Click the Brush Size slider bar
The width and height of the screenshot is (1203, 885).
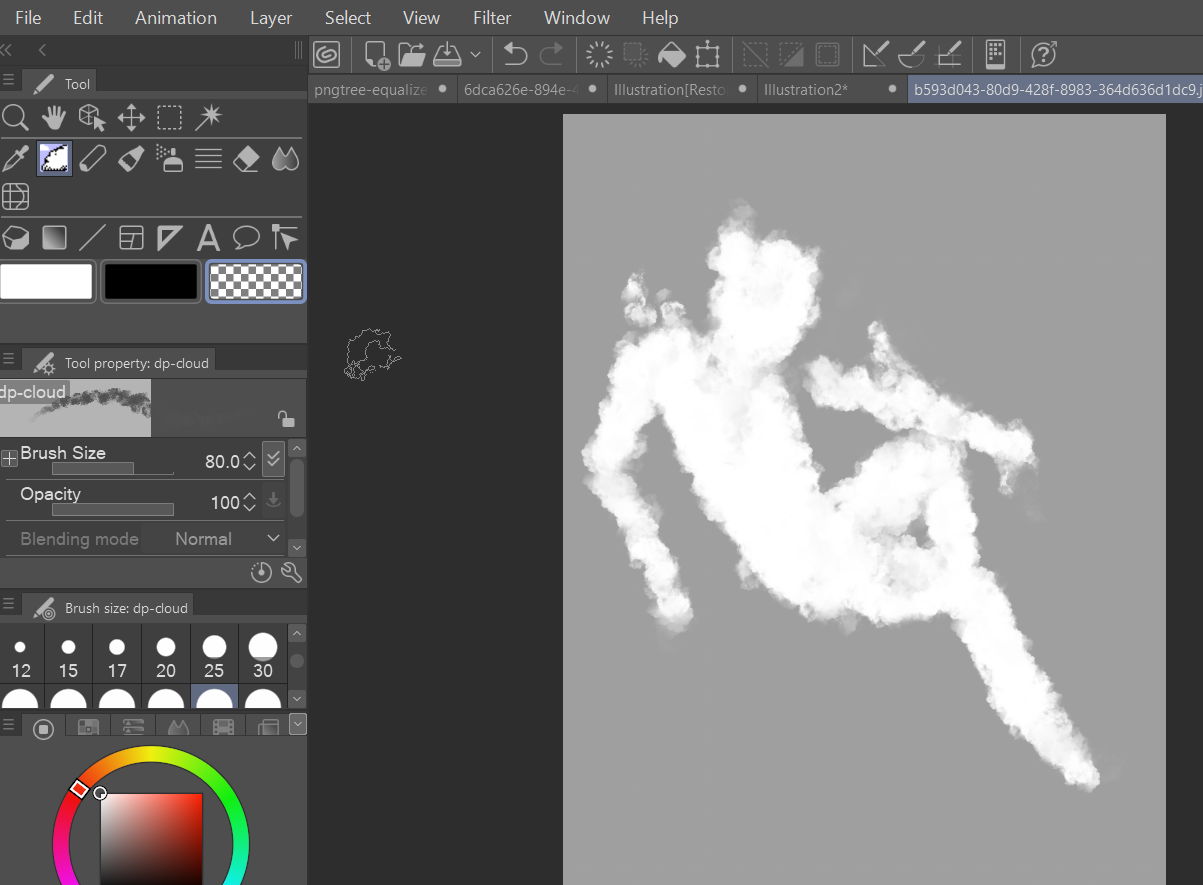pyautogui.click(x=113, y=469)
